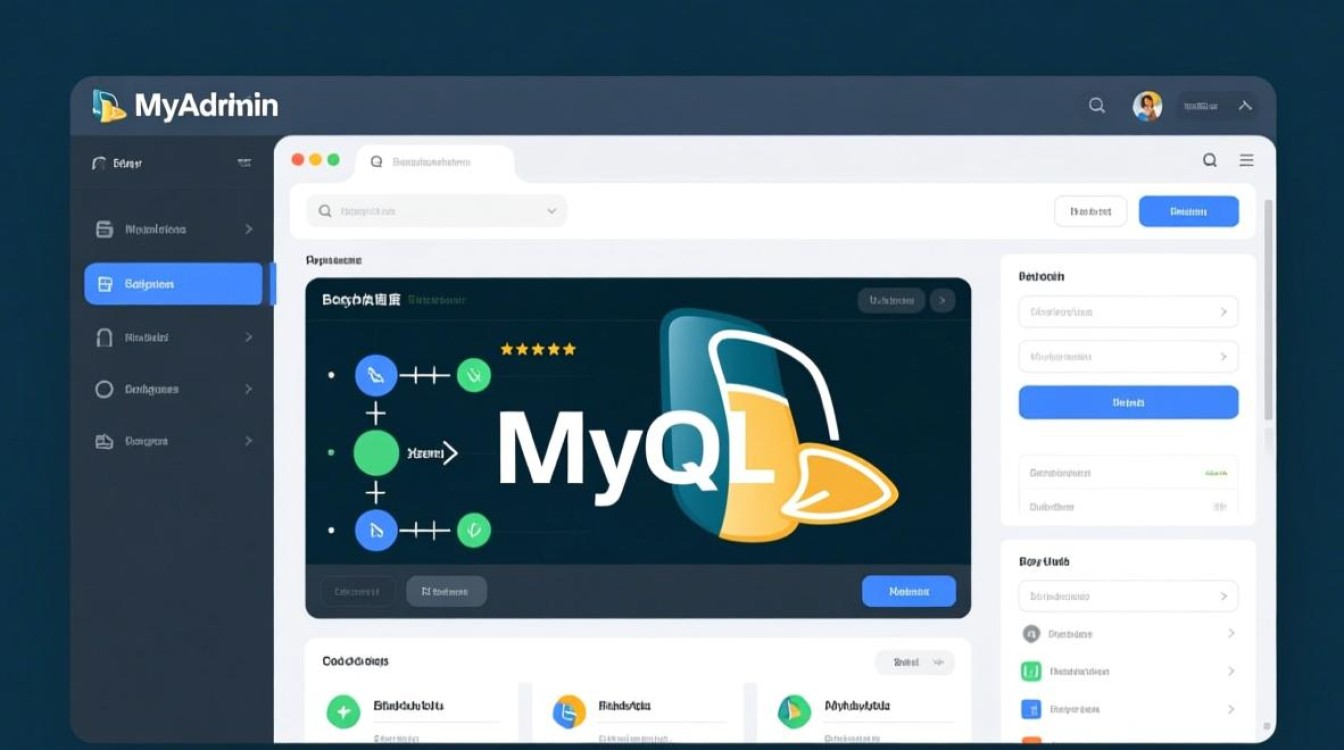Screen dimensions: 1344x750
Task: Expand the first sidebar item with chevron
Action: (249, 229)
